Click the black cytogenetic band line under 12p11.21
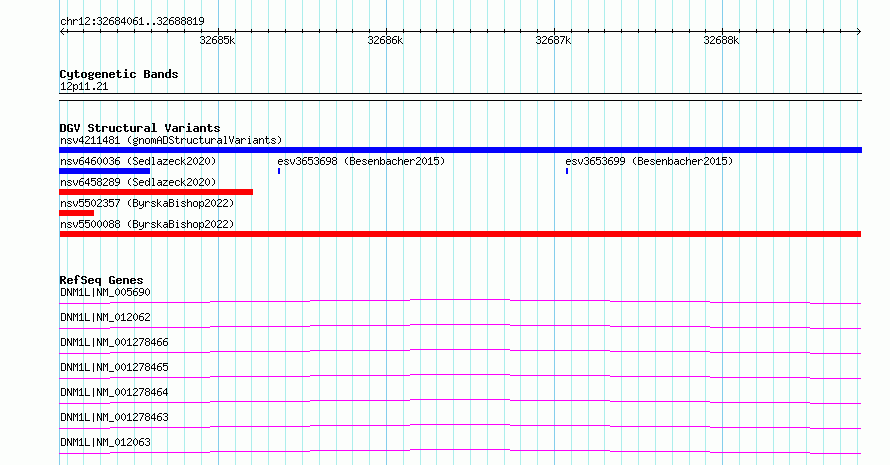Screen dimensions: 890x465 click(x=460, y=97)
